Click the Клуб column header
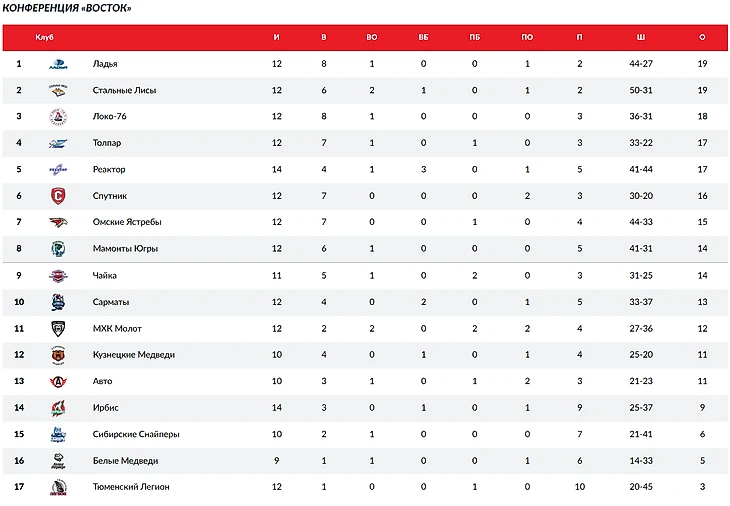Screen dimensions: 730x506 point(44,38)
